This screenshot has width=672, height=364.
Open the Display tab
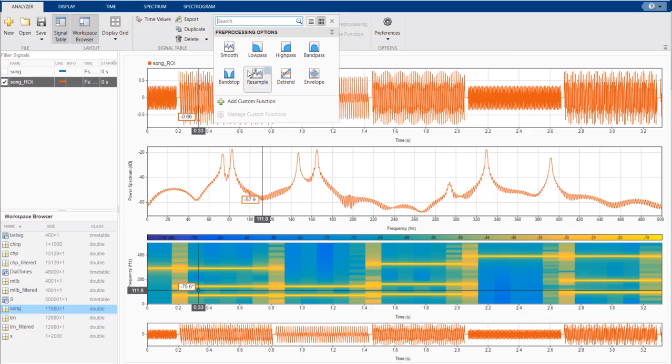coord(66,6)
